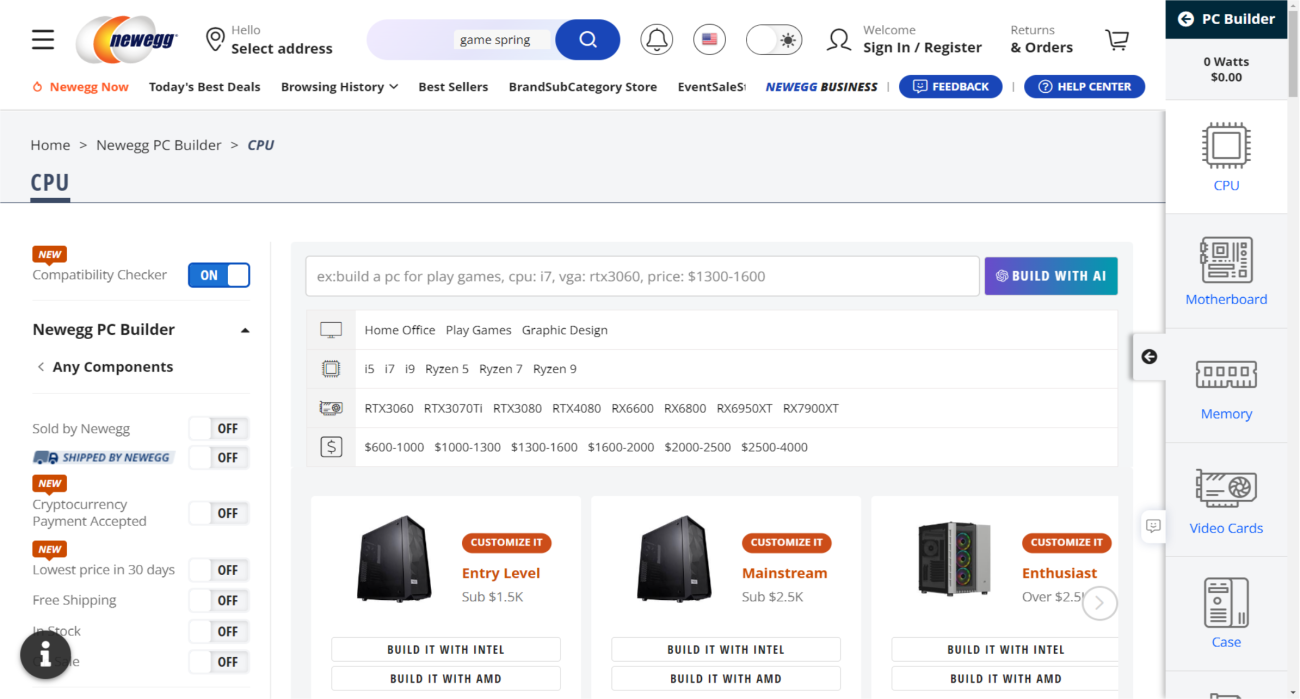Click the monitor usage row icon
1300x699 pixels.
coord(331,330)
